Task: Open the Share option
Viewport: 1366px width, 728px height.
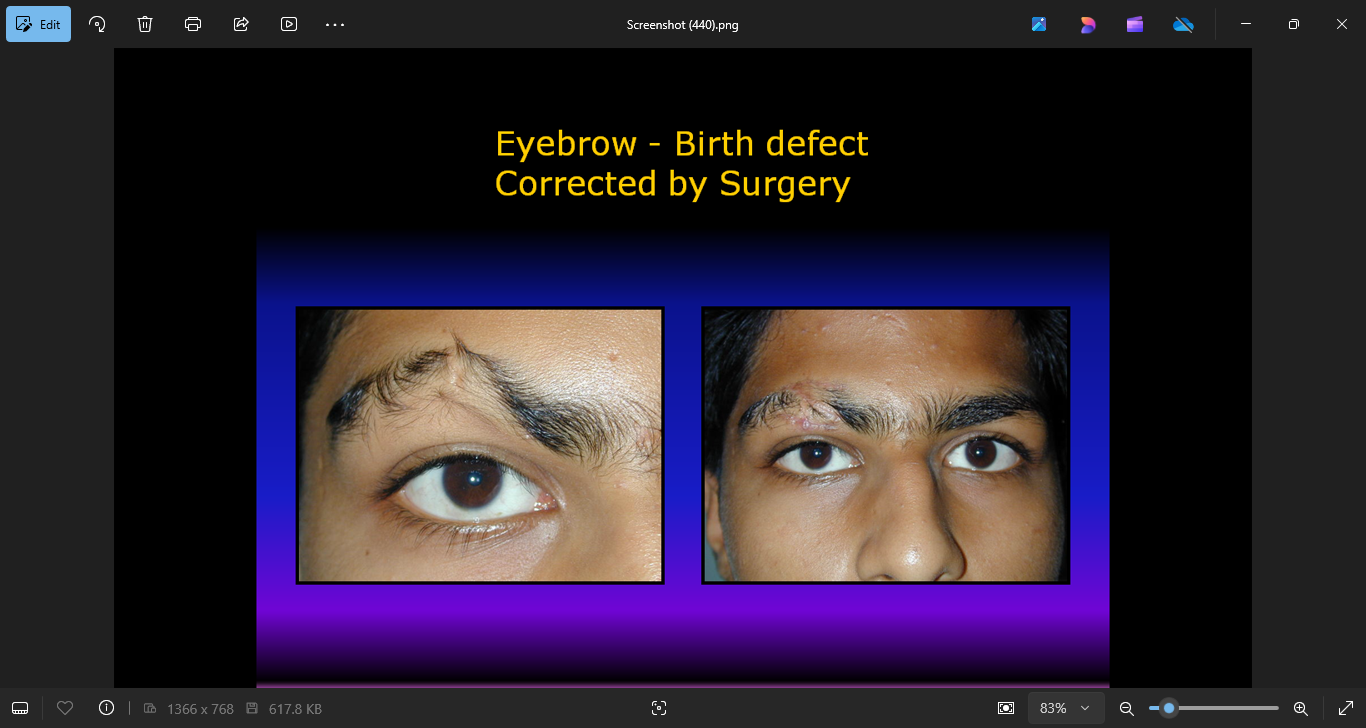Action: [x=241, y=24]
